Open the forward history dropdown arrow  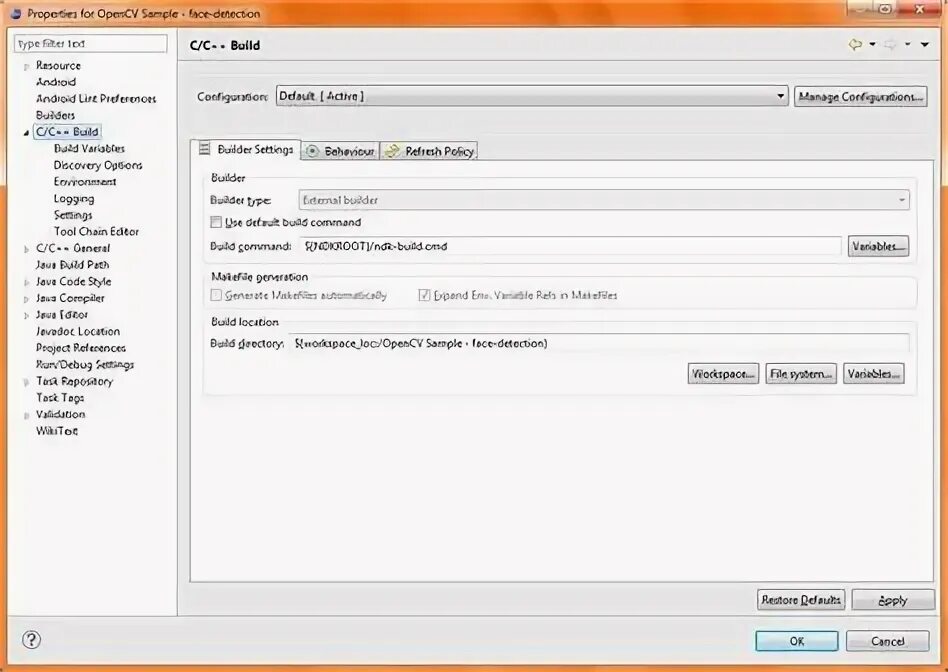[x=907, y=44]
